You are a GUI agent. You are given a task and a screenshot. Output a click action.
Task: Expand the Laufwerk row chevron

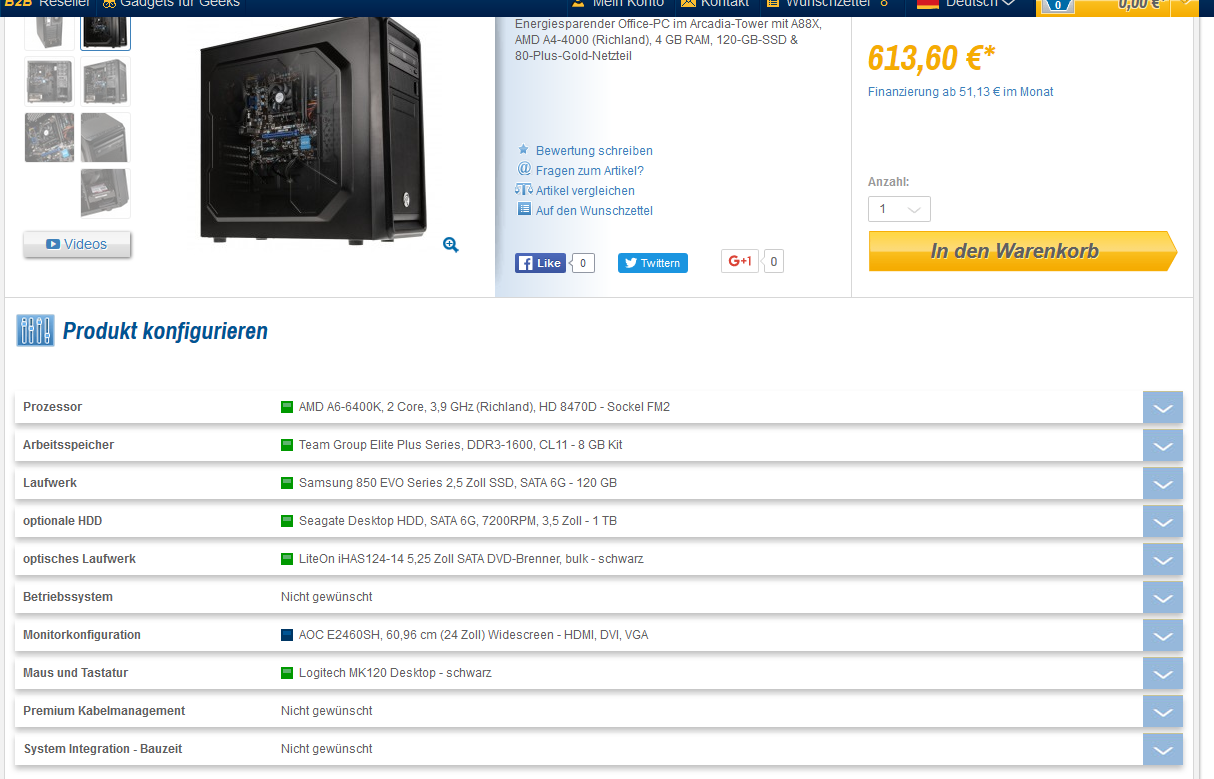click(1162, 484)
